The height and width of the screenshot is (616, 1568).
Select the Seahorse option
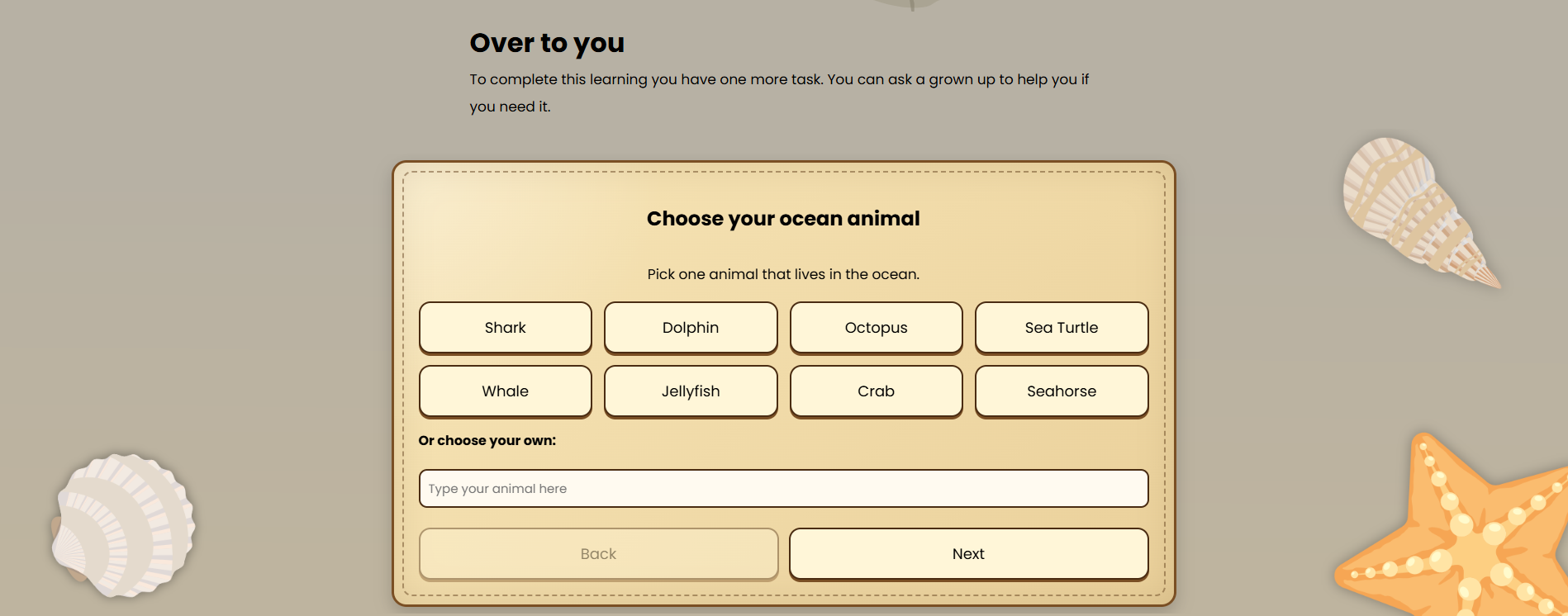(x=1062, y=391)
